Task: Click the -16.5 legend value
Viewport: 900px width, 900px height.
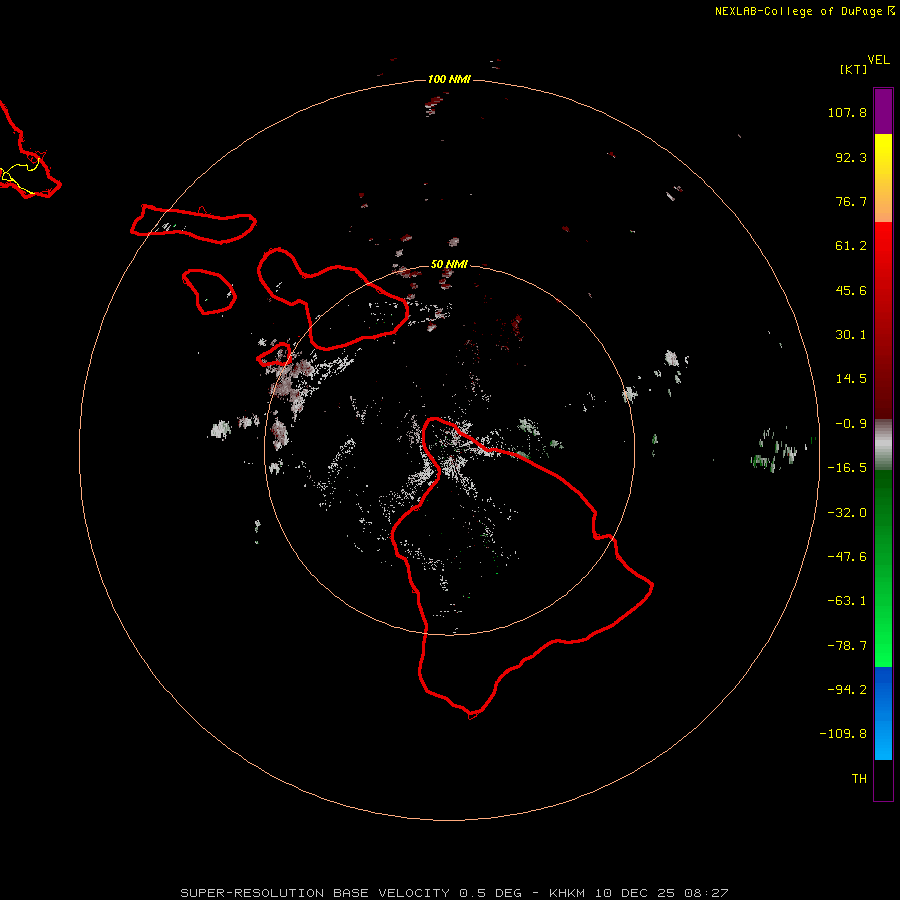Action: [847, 468]
